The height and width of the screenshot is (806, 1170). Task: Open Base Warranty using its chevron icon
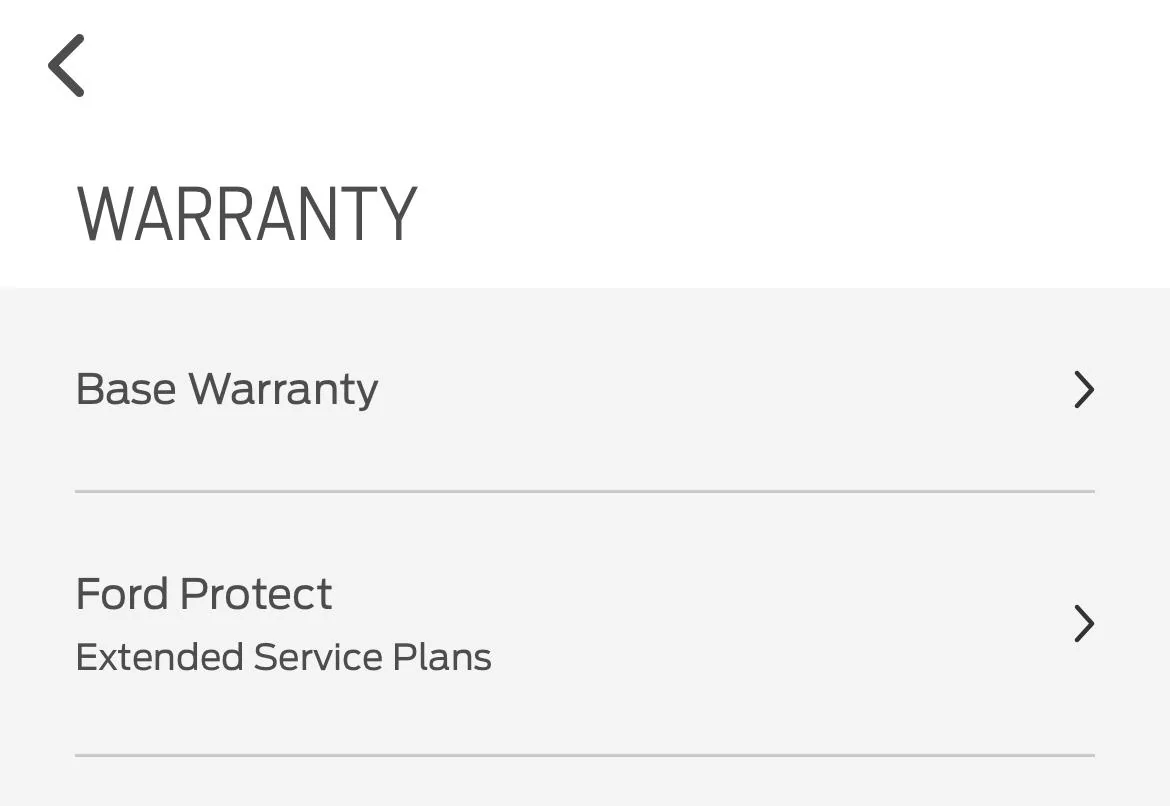(1084, 390)
